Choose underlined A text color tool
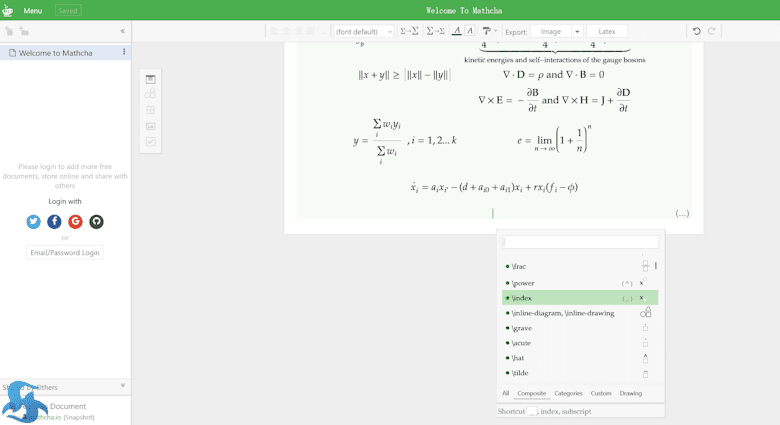 point(456,31)
